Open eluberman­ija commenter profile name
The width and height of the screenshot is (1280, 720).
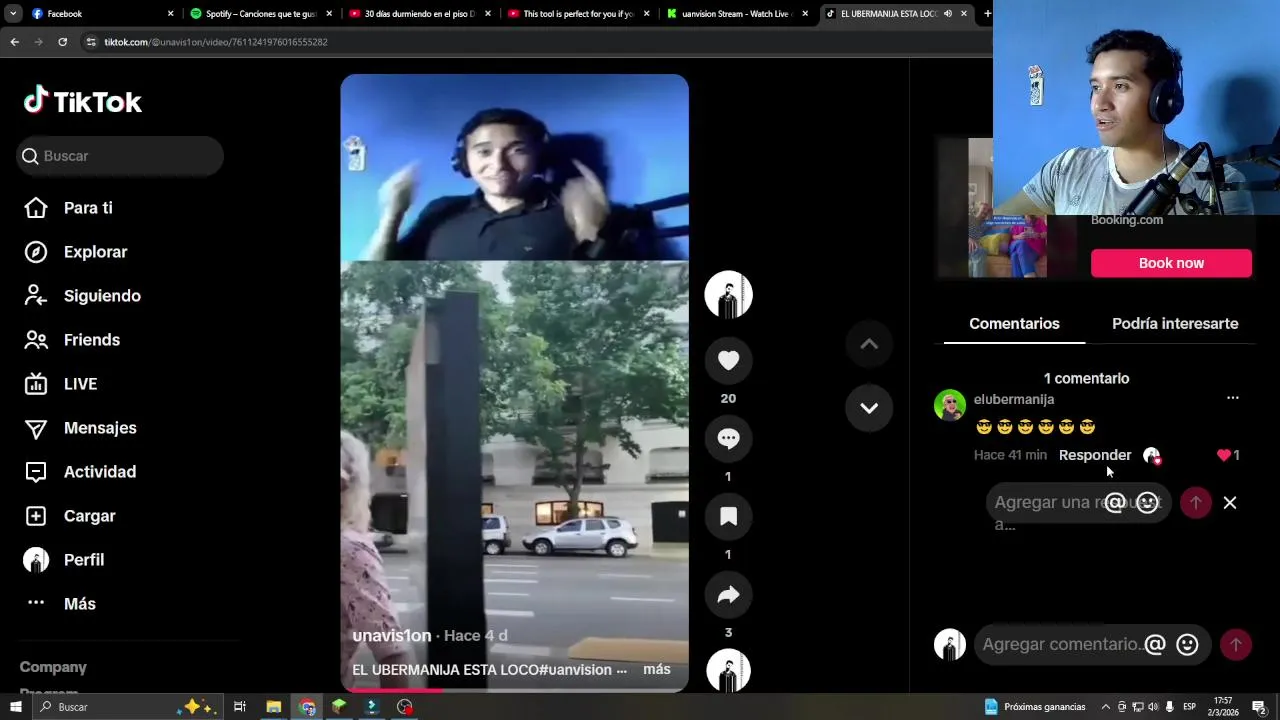pyautogui.click(x=1014, y=399)
